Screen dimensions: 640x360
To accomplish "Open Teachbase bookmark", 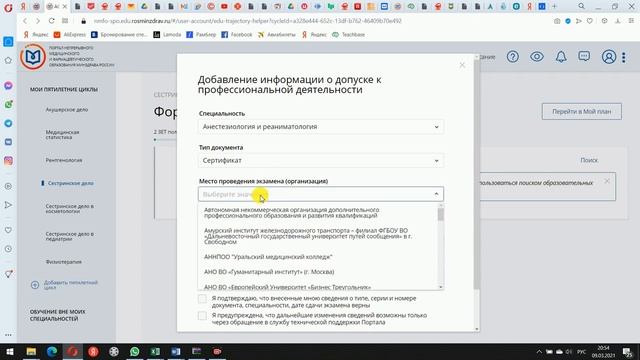I will [348, 35].
